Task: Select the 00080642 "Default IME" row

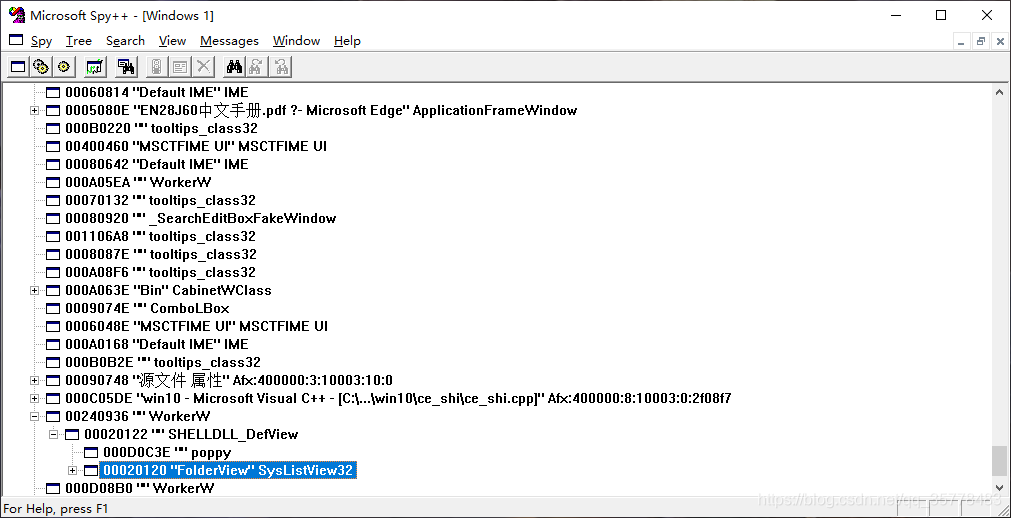Action: click(x=157, y=164)
